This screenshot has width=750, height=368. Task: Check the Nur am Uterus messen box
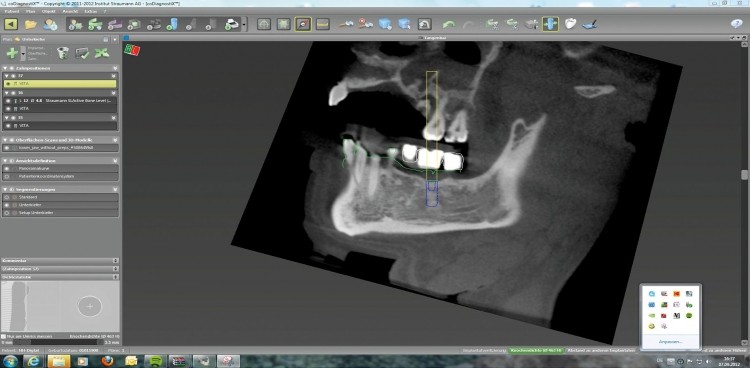tap(4, 337)
